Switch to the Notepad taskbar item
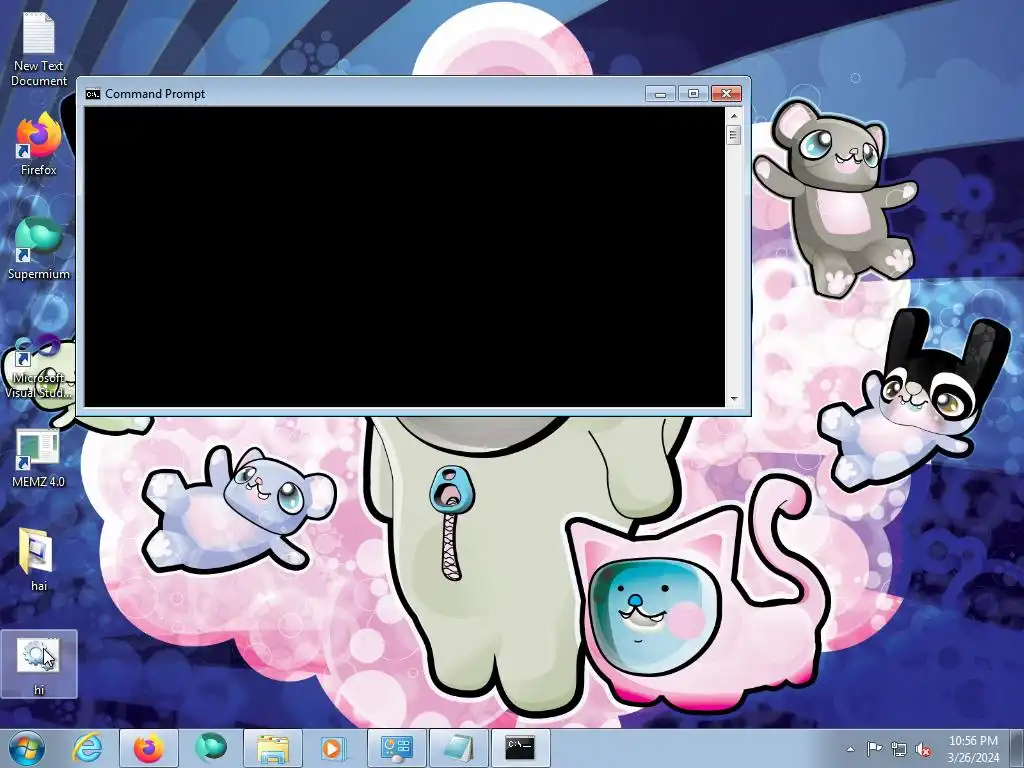Viewport: 1024px width, 768px height. tap(458, 748)
